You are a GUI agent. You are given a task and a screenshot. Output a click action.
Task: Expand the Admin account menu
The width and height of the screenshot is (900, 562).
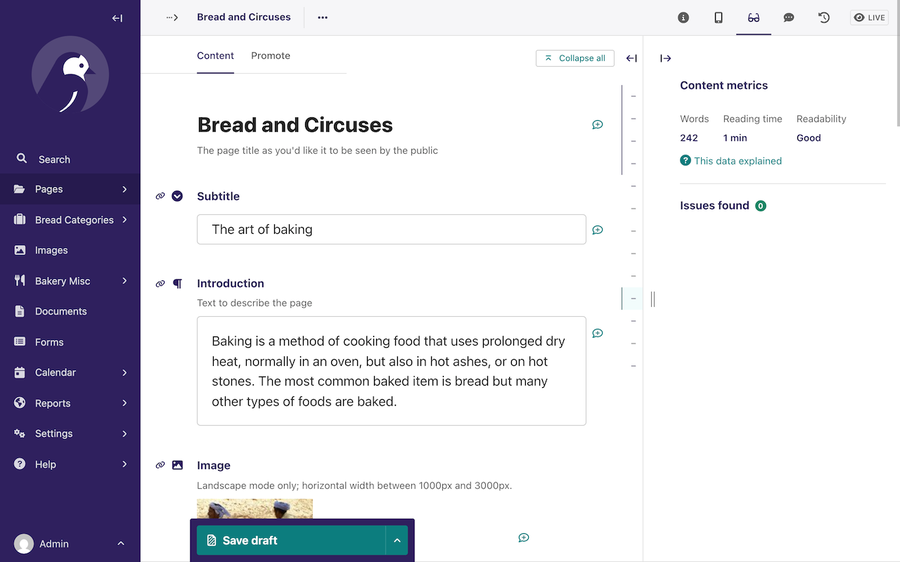(120, 544)
